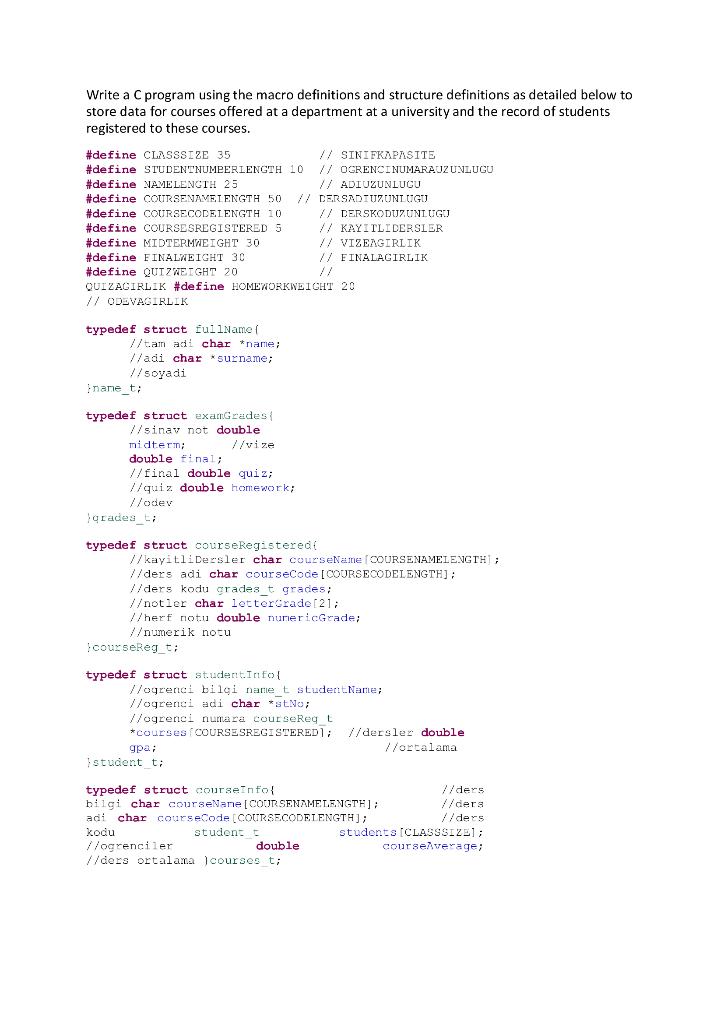Image resolution: width=724 pixels, height=1024 pixels.
Task: Click the '*courses[COURSESREGISTERED];' field
Action: pyautogui.click(x=230, y=733)
